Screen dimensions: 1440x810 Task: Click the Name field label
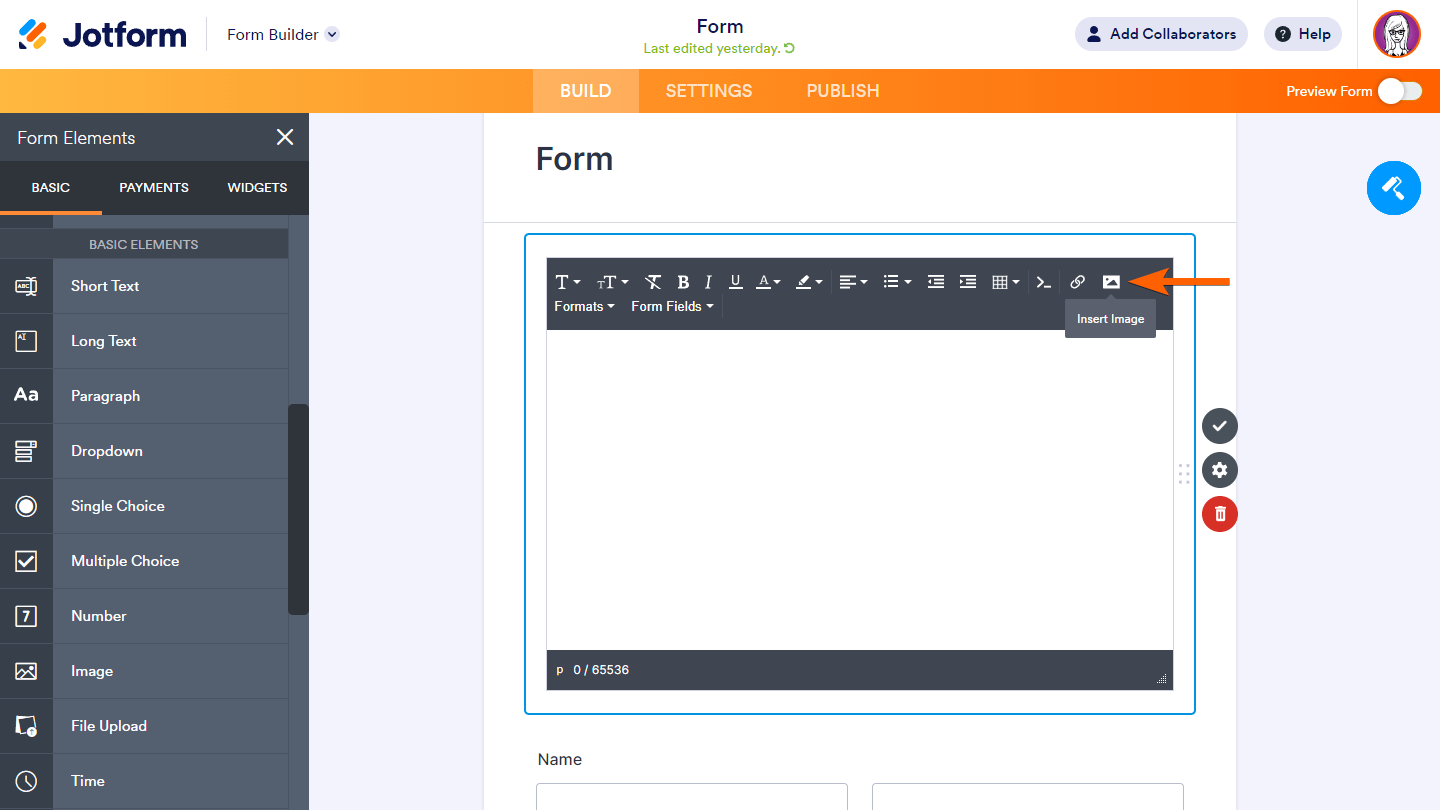tap(560, 759)
